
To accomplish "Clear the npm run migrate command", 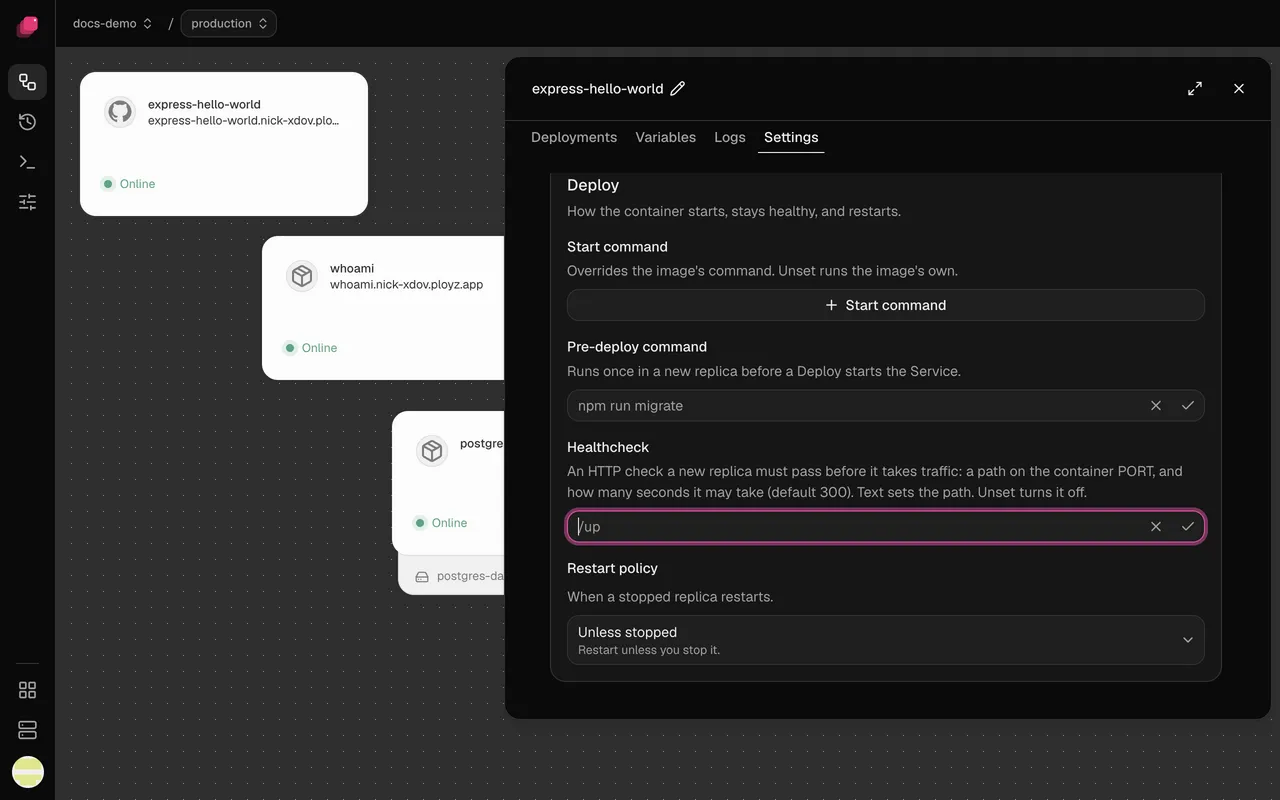I will pos(1156,406).
